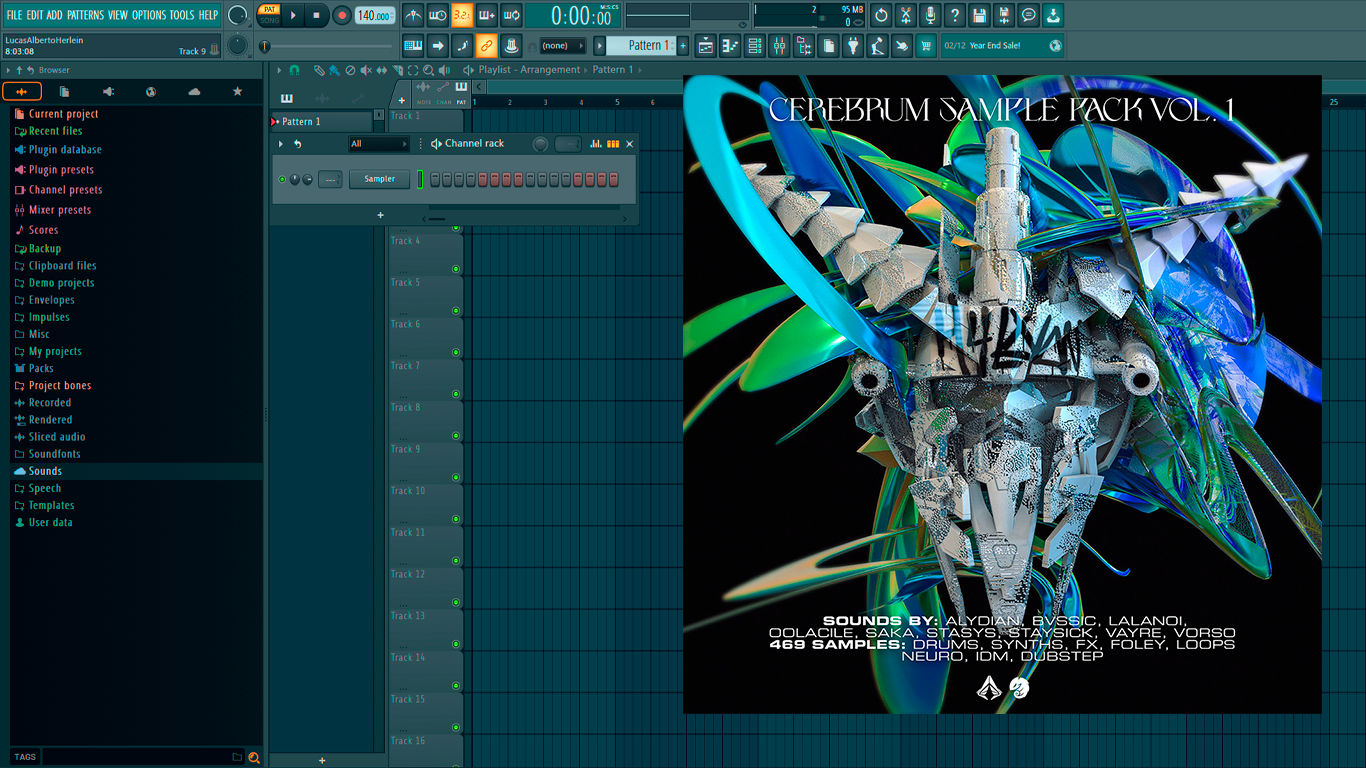Viewport: 1366px width, 768px height.
Task: Enable wait for input to start playing
Action: (437, 16)
